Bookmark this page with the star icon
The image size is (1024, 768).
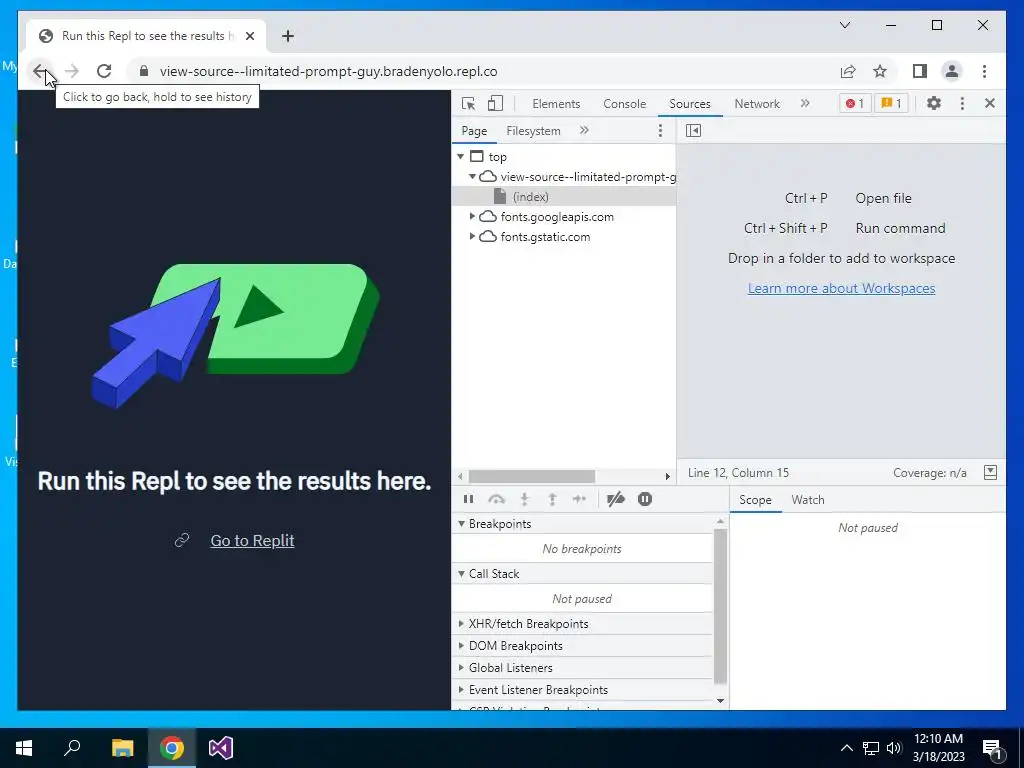coord(880,71)
